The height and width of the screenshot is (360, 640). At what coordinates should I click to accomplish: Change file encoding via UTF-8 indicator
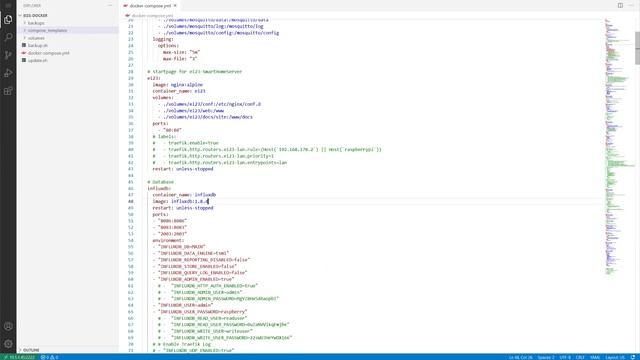(x=565, y=357)
